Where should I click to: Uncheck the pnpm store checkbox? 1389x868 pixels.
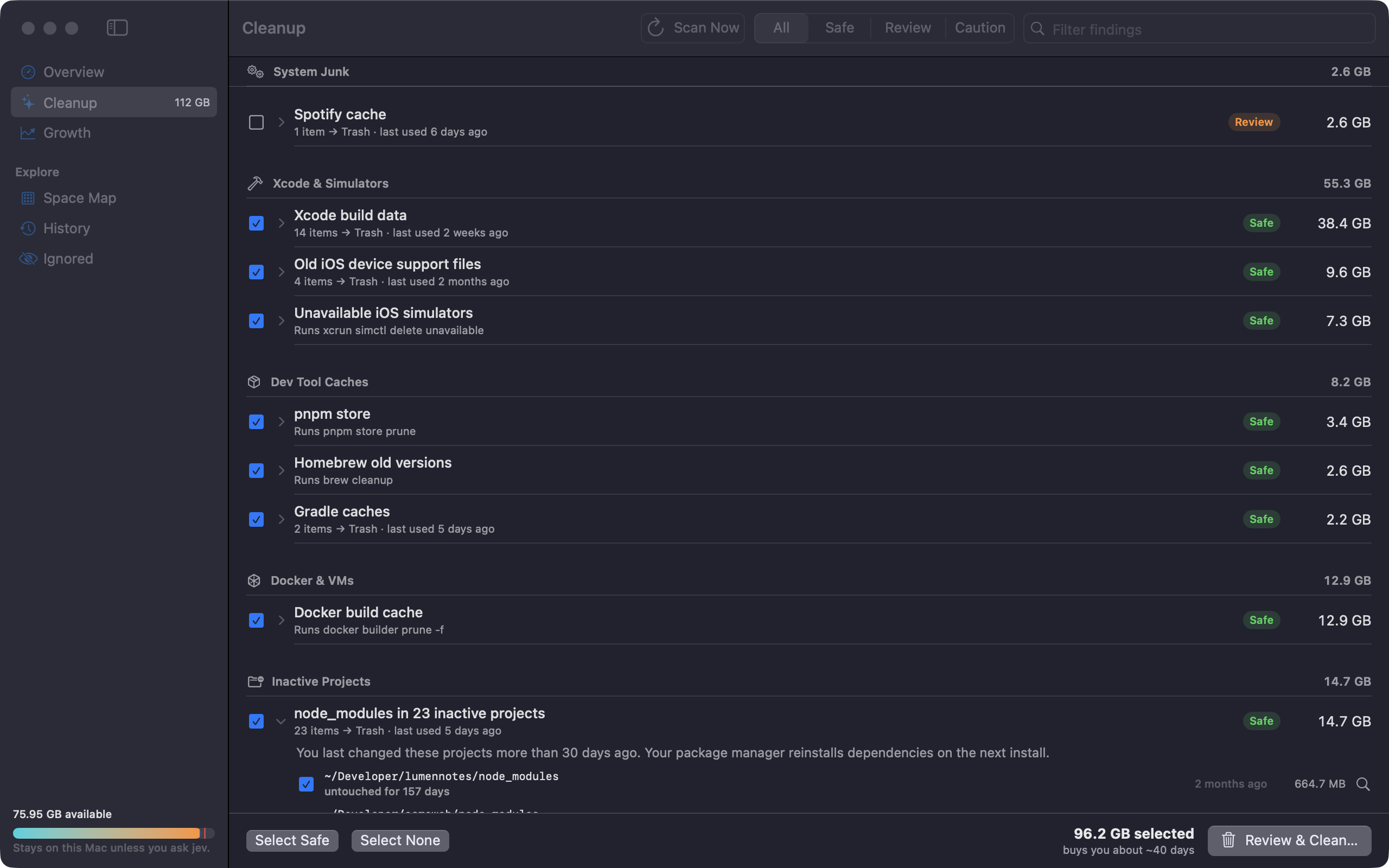(257, 422)
